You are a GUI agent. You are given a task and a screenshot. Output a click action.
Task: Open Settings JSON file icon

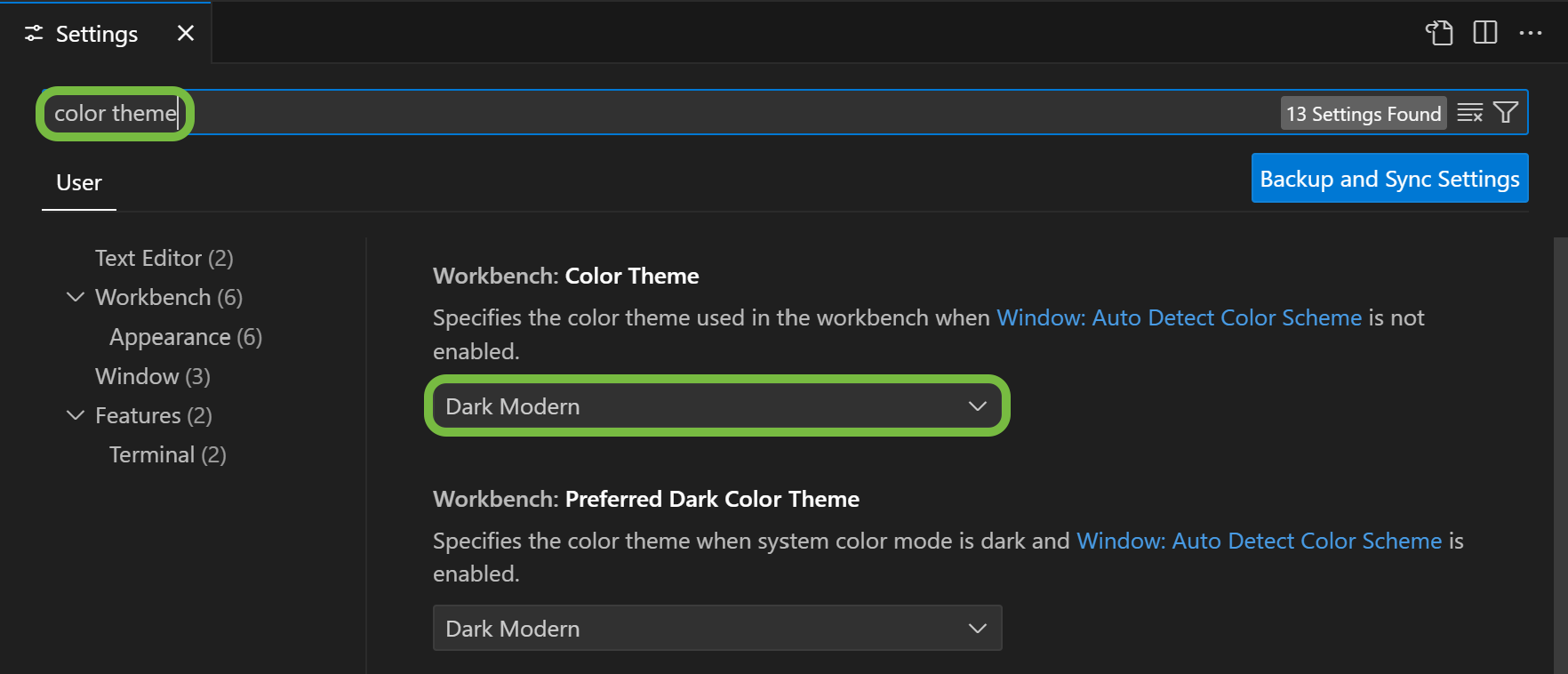[1439, 33]
